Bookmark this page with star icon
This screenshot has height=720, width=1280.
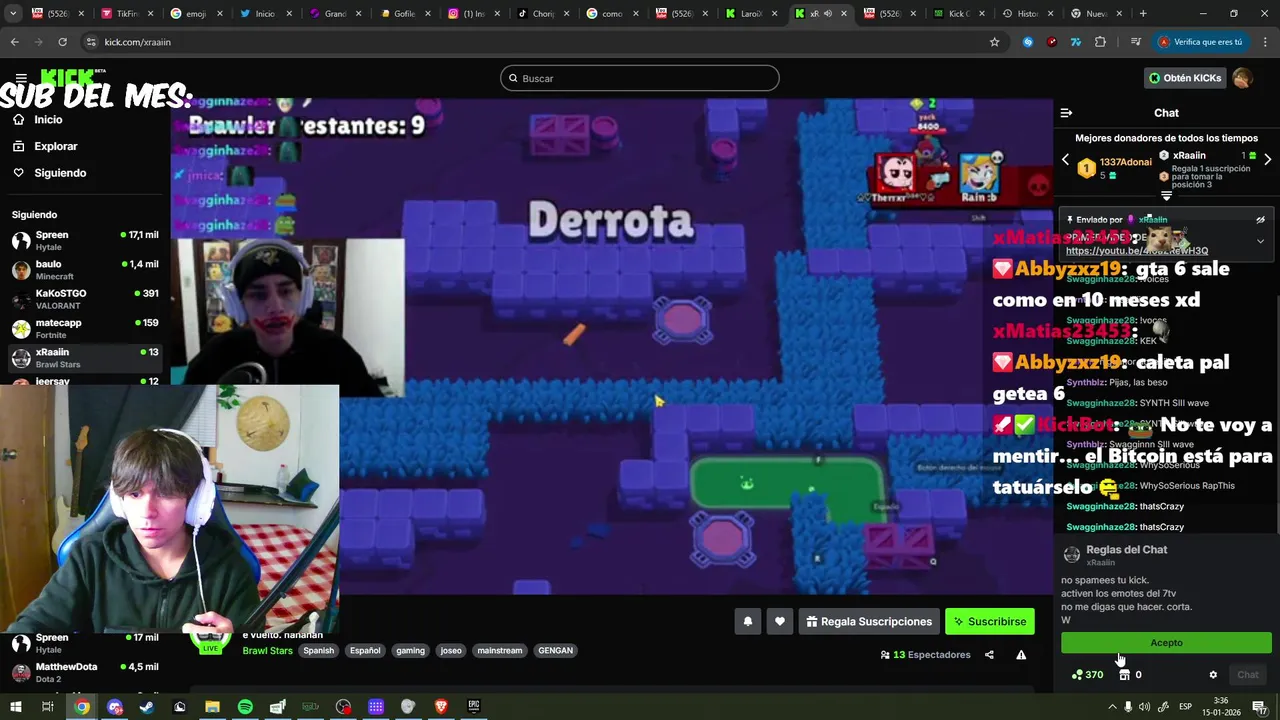click(x=994, y=42)
